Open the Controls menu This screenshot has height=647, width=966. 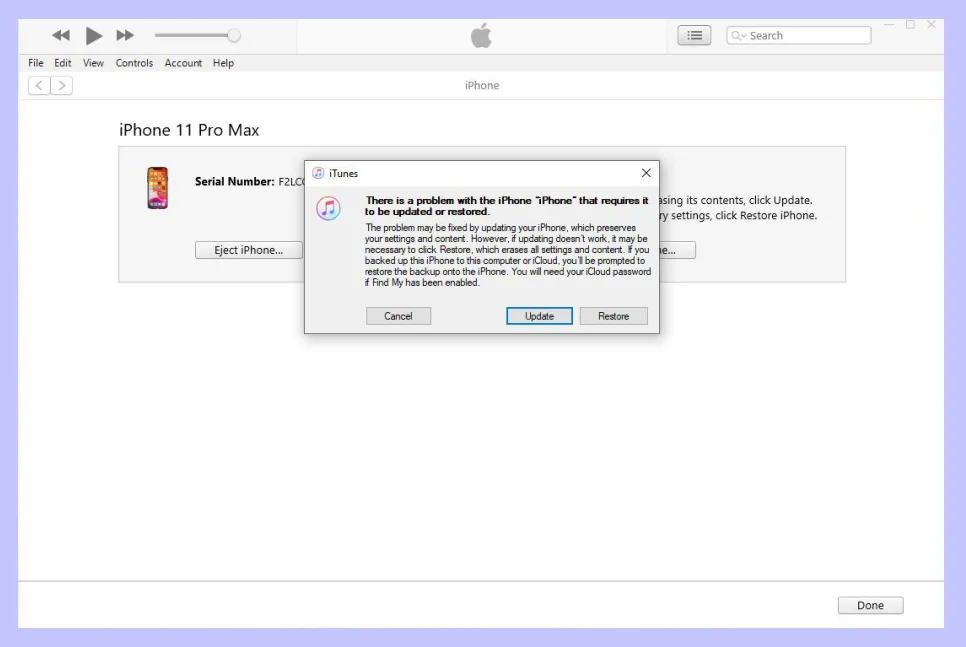[134, 63]
